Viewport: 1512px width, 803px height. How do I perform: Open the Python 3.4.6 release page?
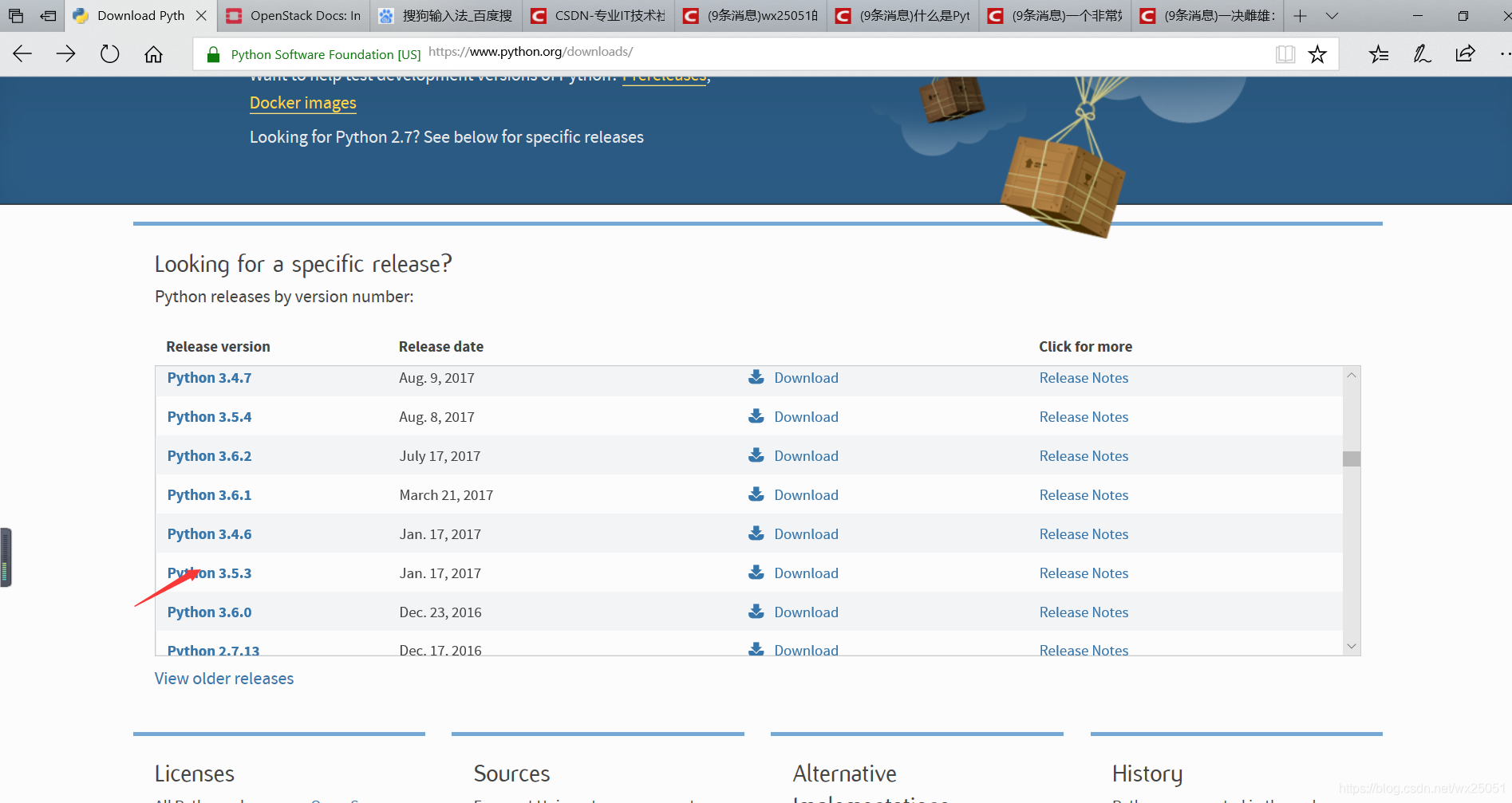click(x=209, y=534)
